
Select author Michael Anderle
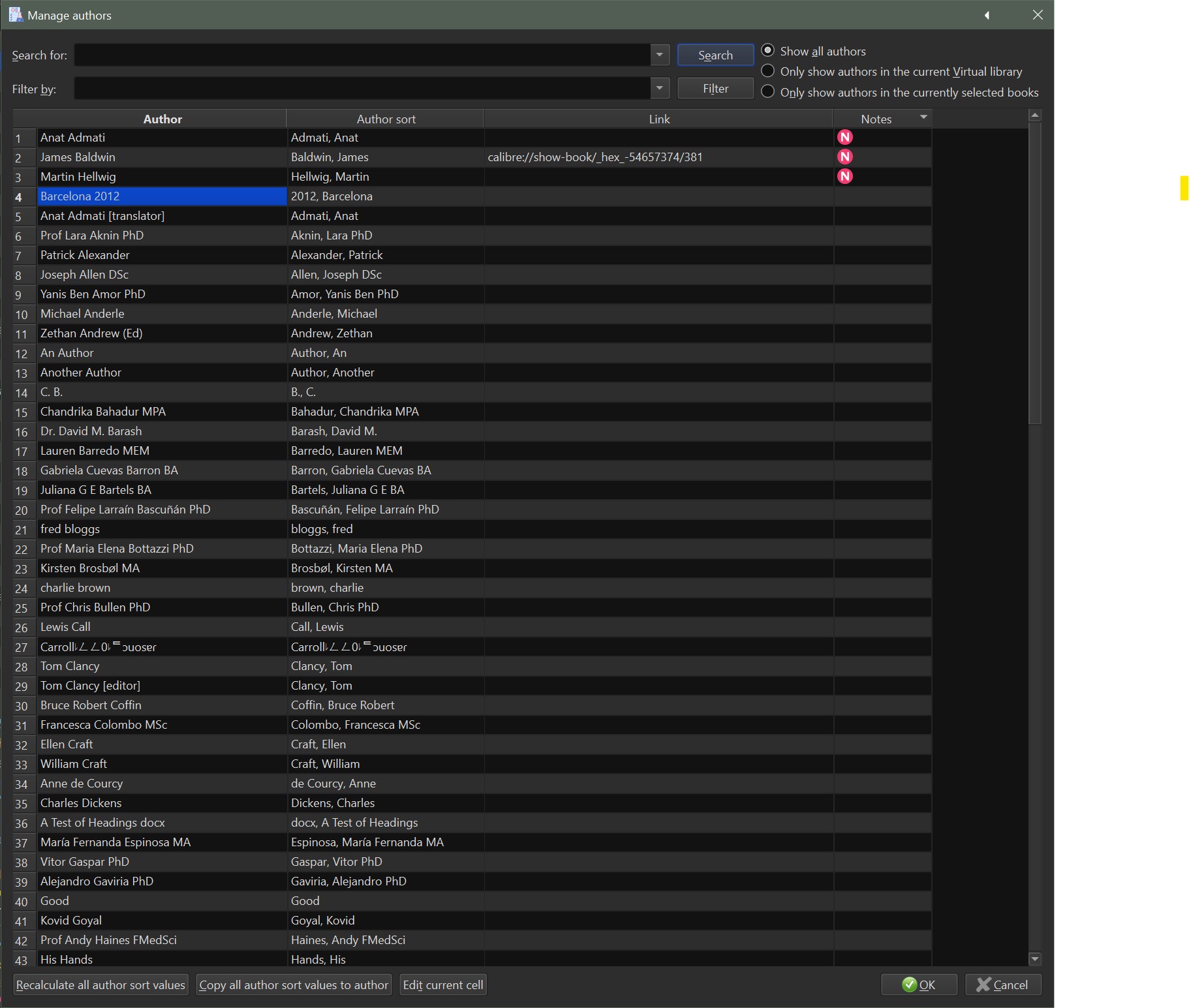point(162,313)
